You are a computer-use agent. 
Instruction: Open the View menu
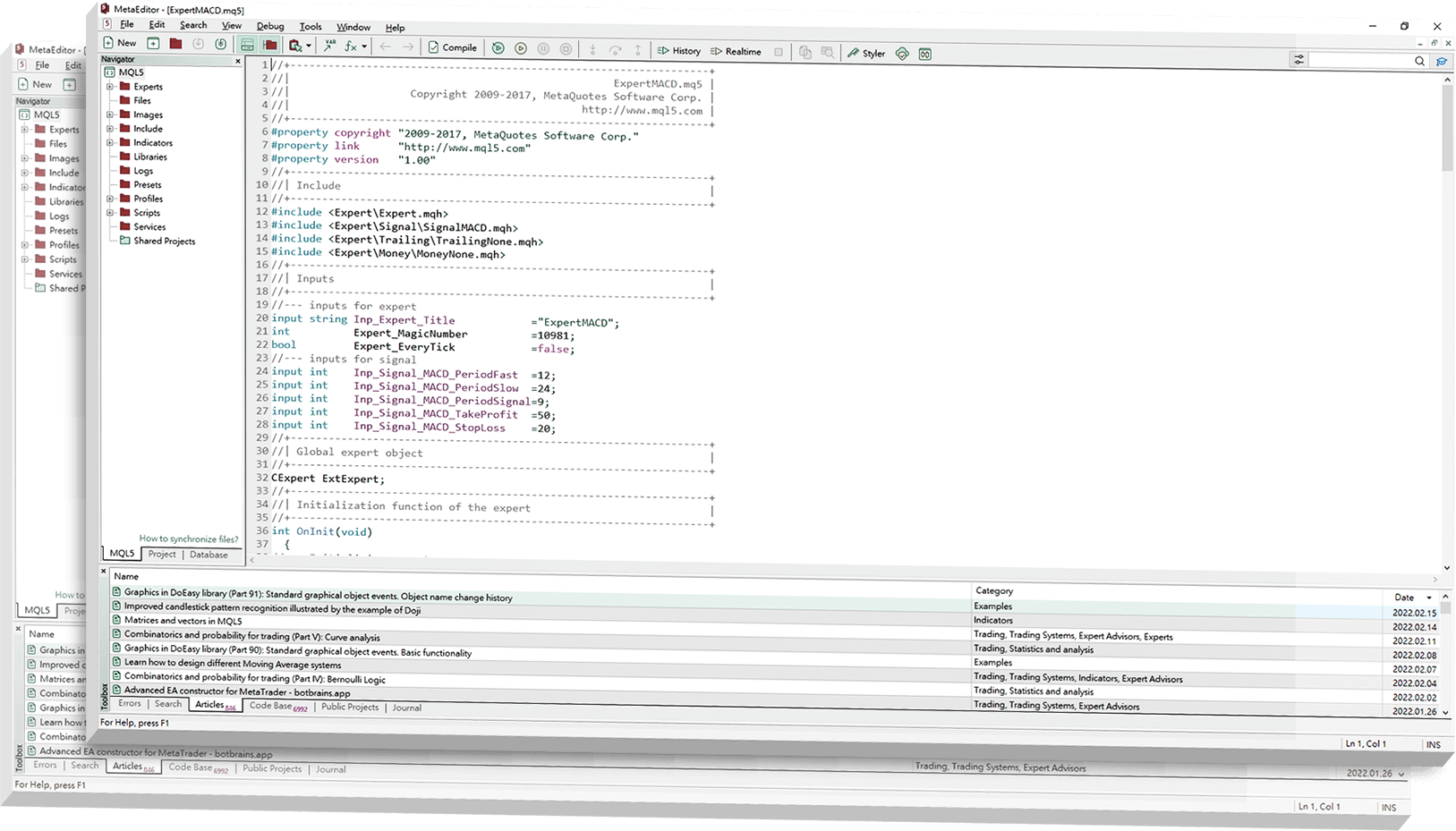[232, 25]
